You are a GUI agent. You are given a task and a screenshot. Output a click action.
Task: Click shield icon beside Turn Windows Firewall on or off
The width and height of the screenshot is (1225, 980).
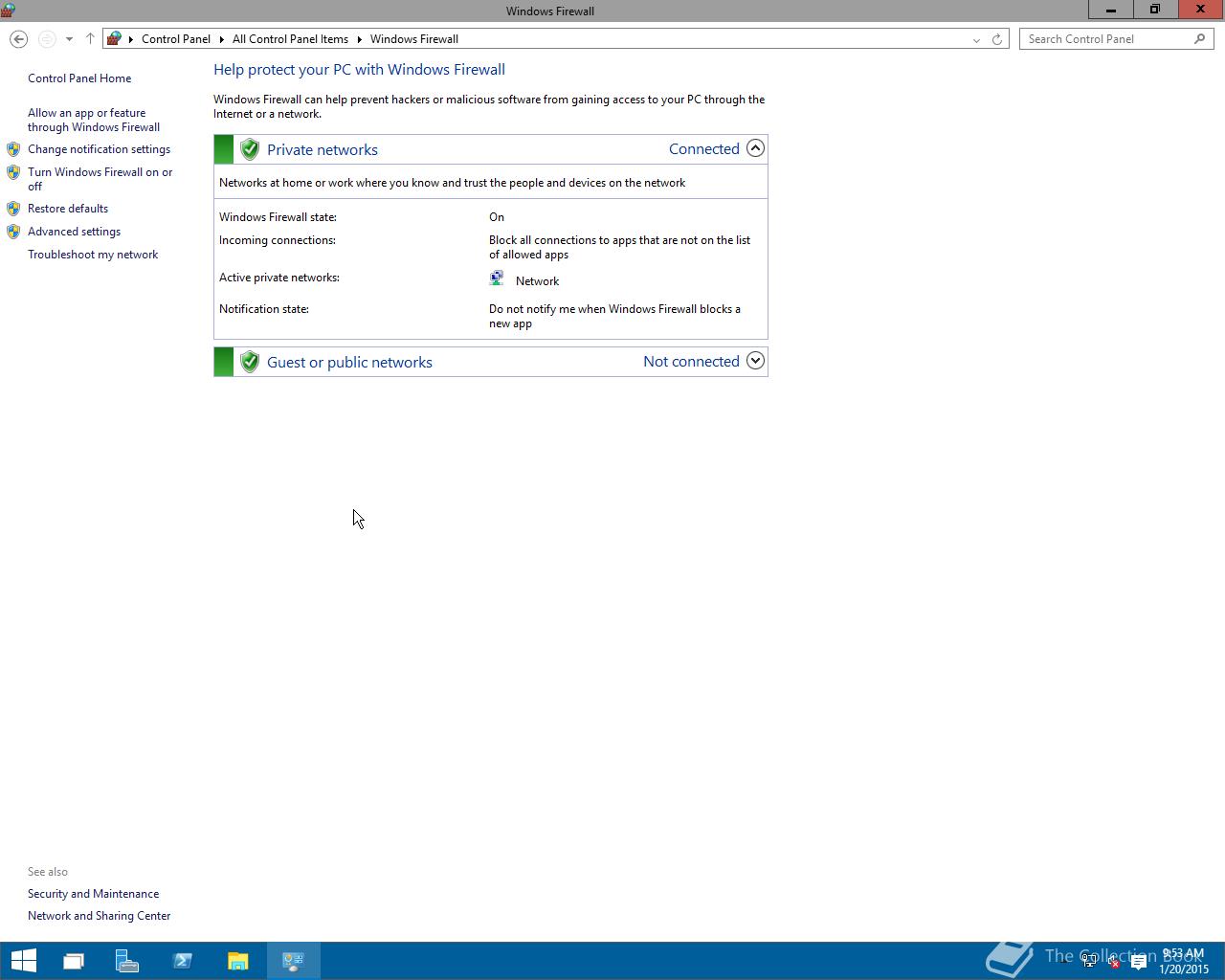13,172
